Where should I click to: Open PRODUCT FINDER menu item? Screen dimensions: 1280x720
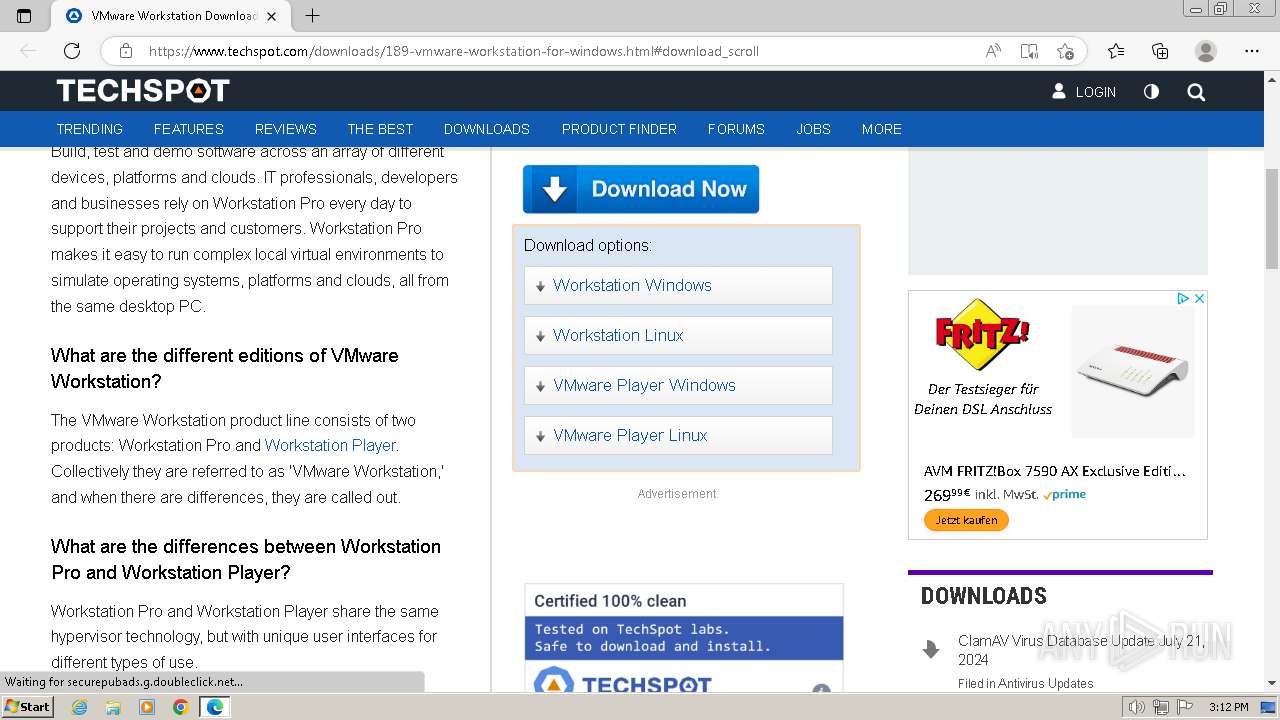(619, 129)
